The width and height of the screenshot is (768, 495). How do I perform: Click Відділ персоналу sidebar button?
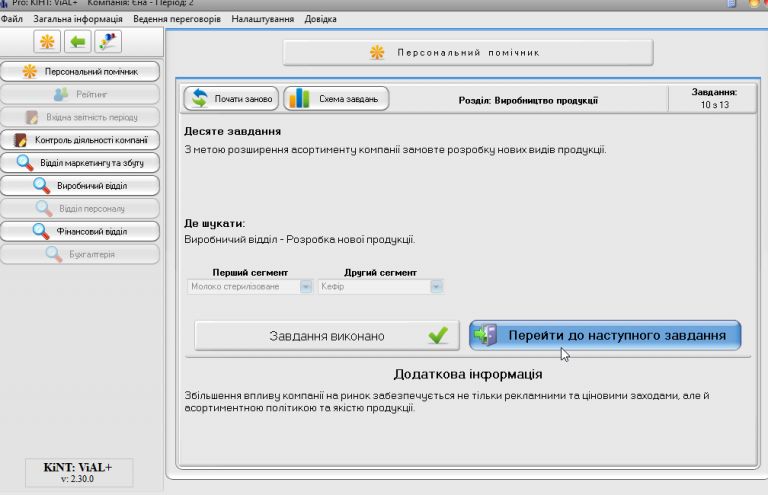pos(80,209)
